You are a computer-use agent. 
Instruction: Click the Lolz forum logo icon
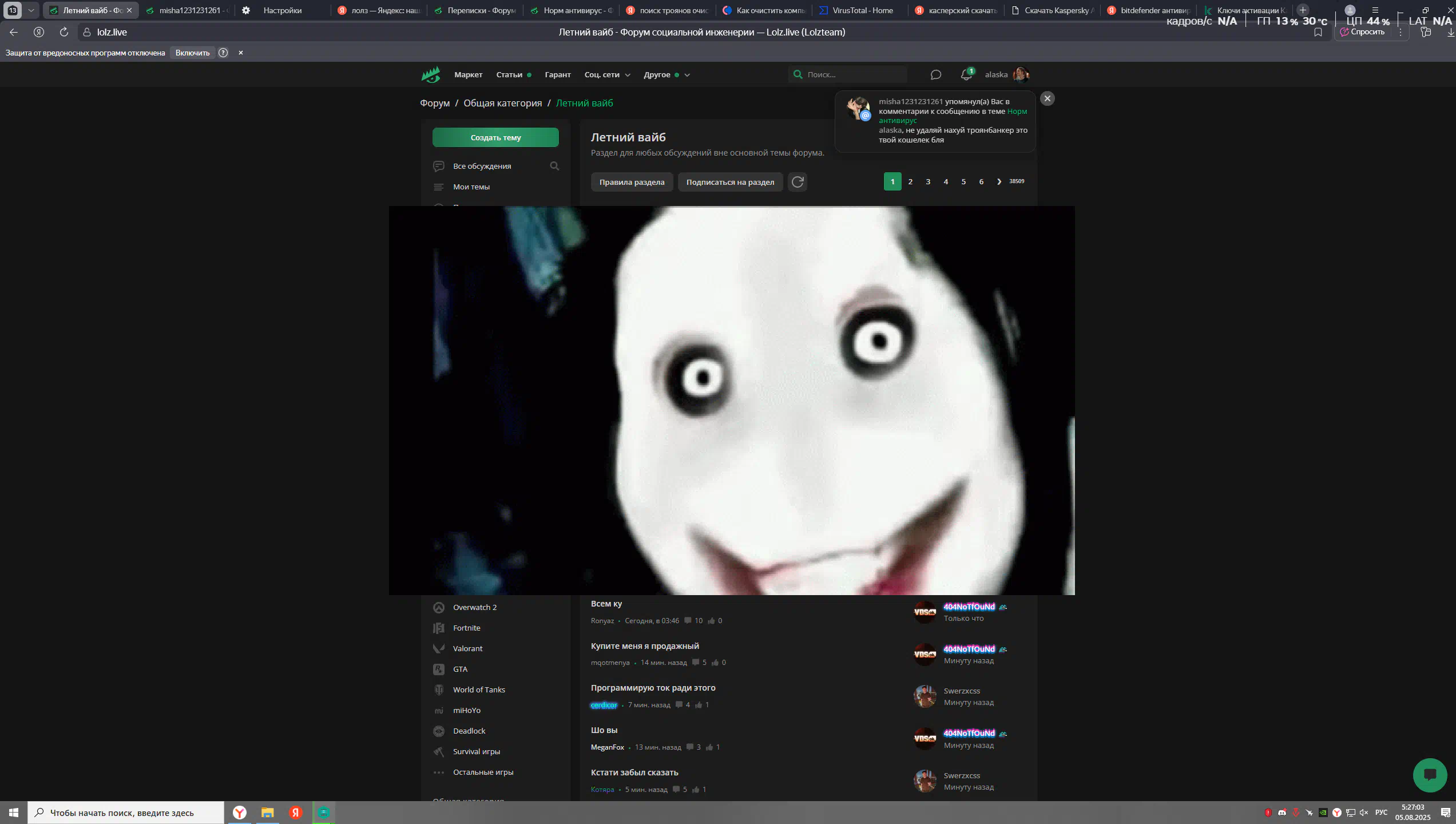pos(431,74)
